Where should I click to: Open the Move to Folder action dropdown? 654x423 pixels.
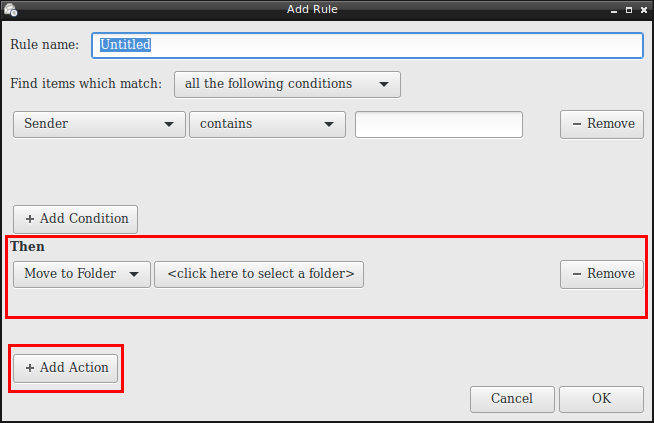(x=82, y=274)
